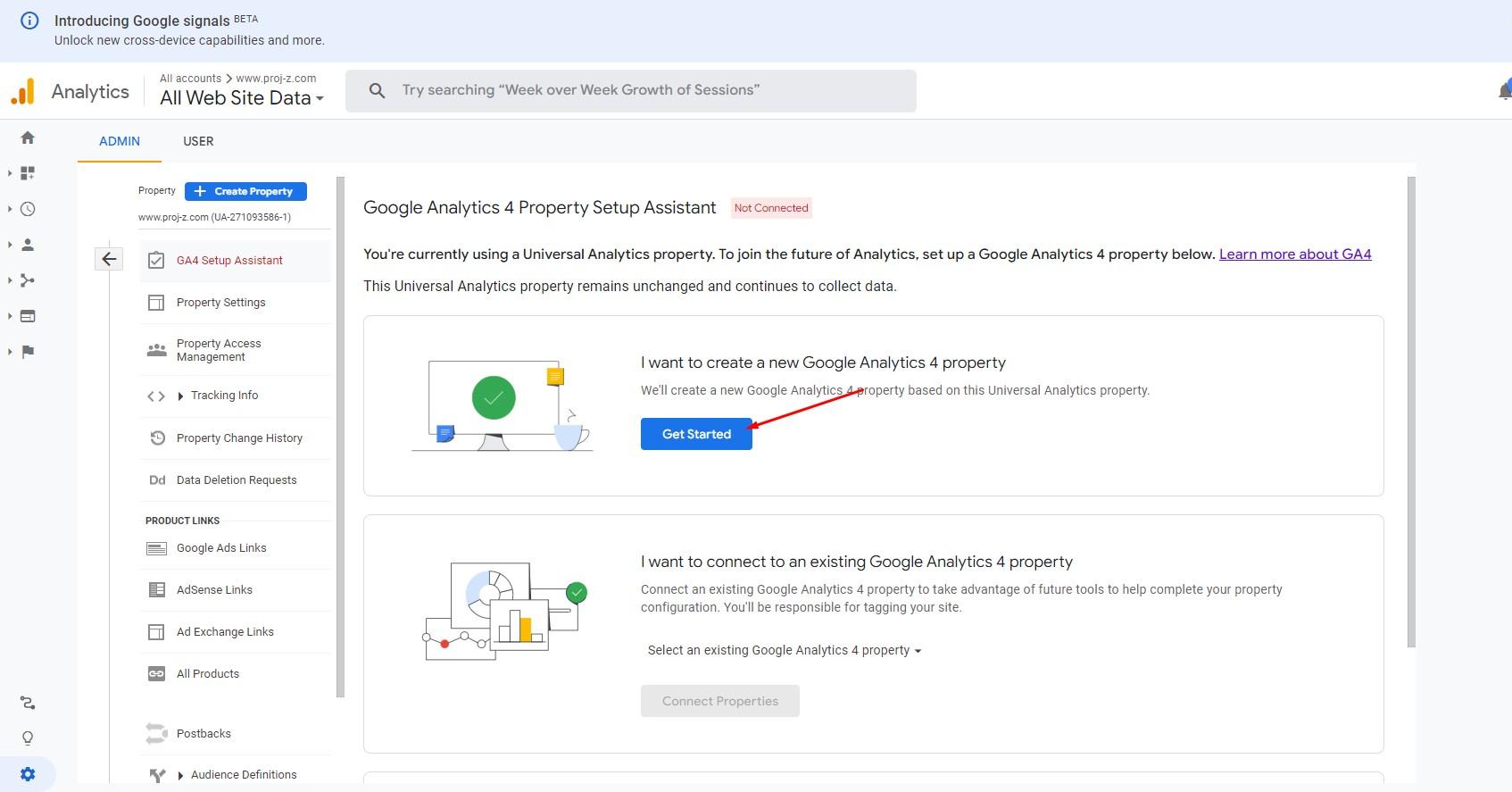The height and width of the screenshot is (792, 1512).
Task: Open the existing GA4 property dropdown
Action: 784,650
